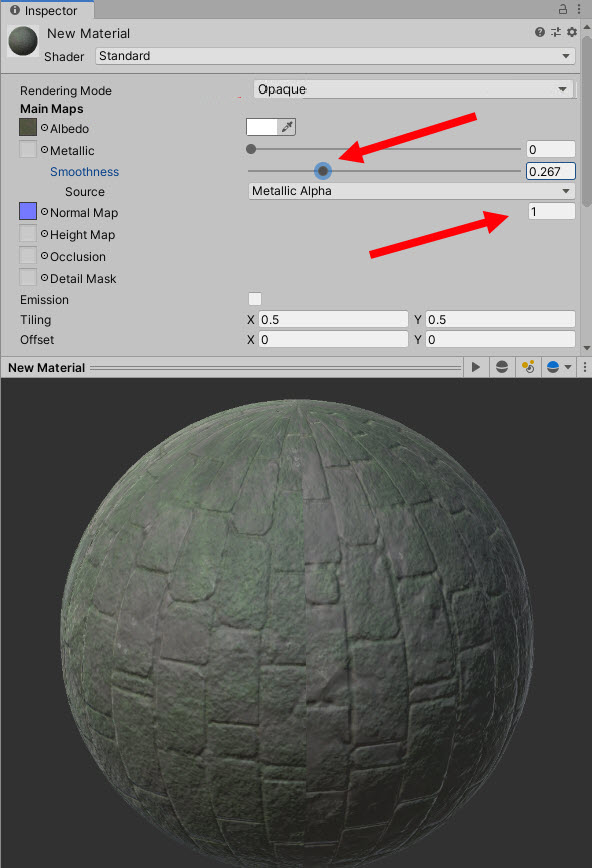This screenshot has height=868, width=592.
Task: Open material help reference icon
Action: pyautogui.click(x=540, y=32)
